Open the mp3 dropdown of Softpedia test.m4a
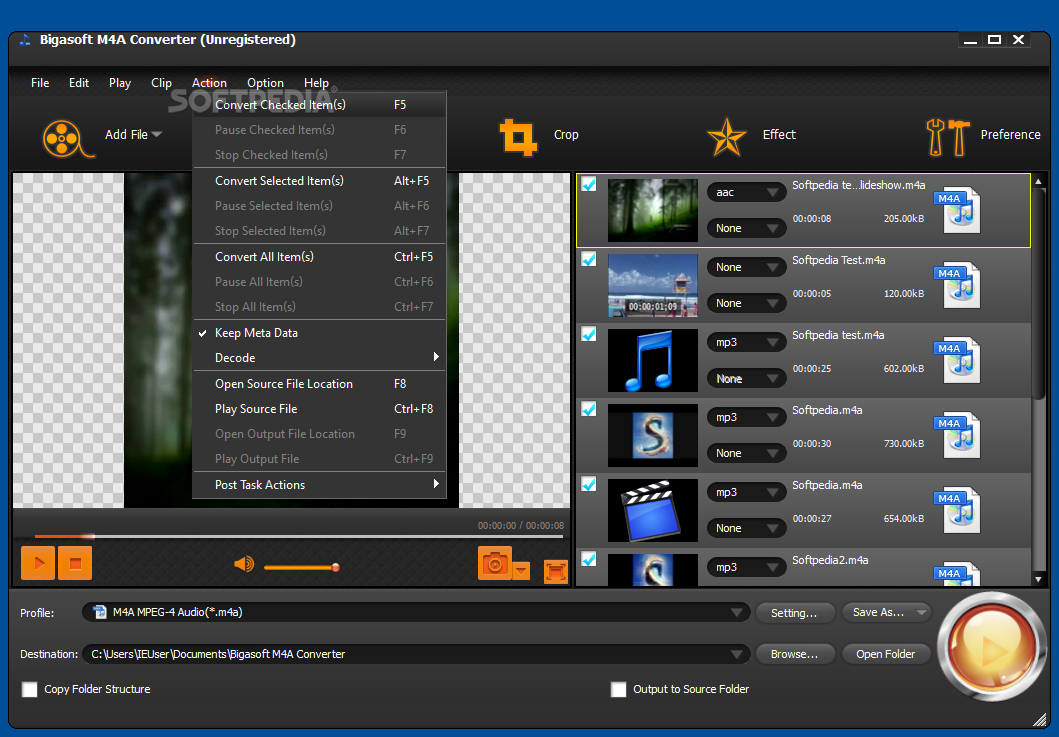The width and height of the screenshot is (1059, 737). (x=746, y=342)
